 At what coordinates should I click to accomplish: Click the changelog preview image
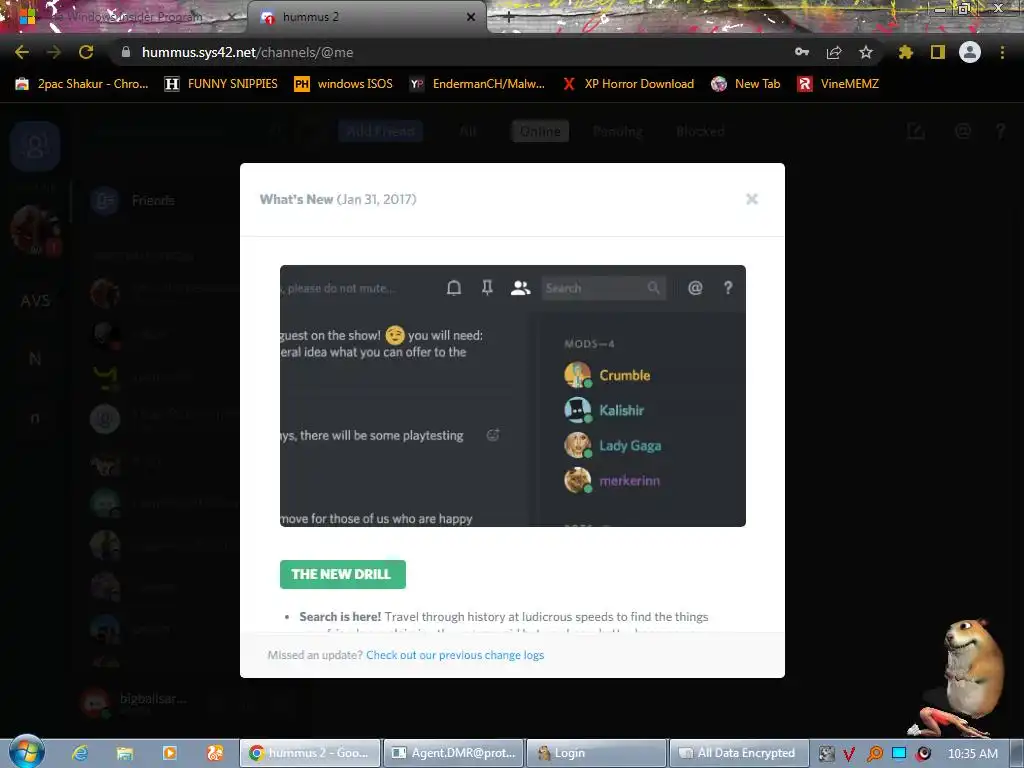[513, 396]
